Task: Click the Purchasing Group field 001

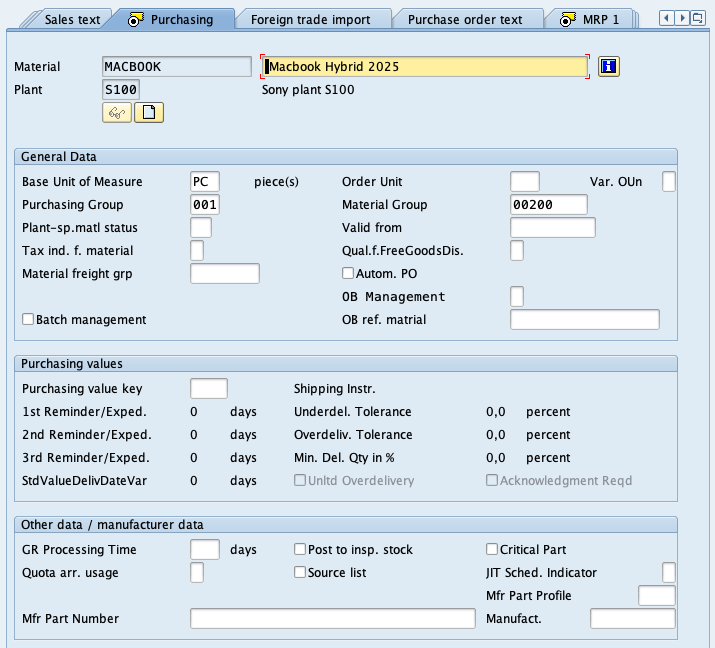Action: click(x=205, y=204)
